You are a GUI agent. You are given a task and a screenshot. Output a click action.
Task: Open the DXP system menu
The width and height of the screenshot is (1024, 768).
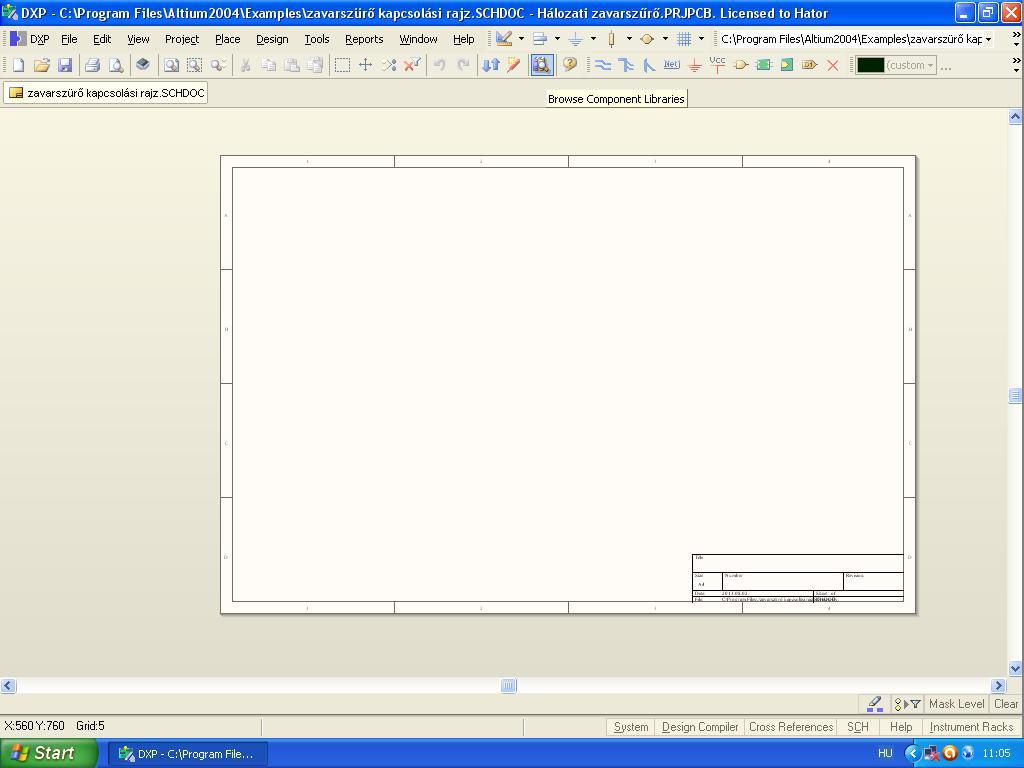click(x=31, y=39)
